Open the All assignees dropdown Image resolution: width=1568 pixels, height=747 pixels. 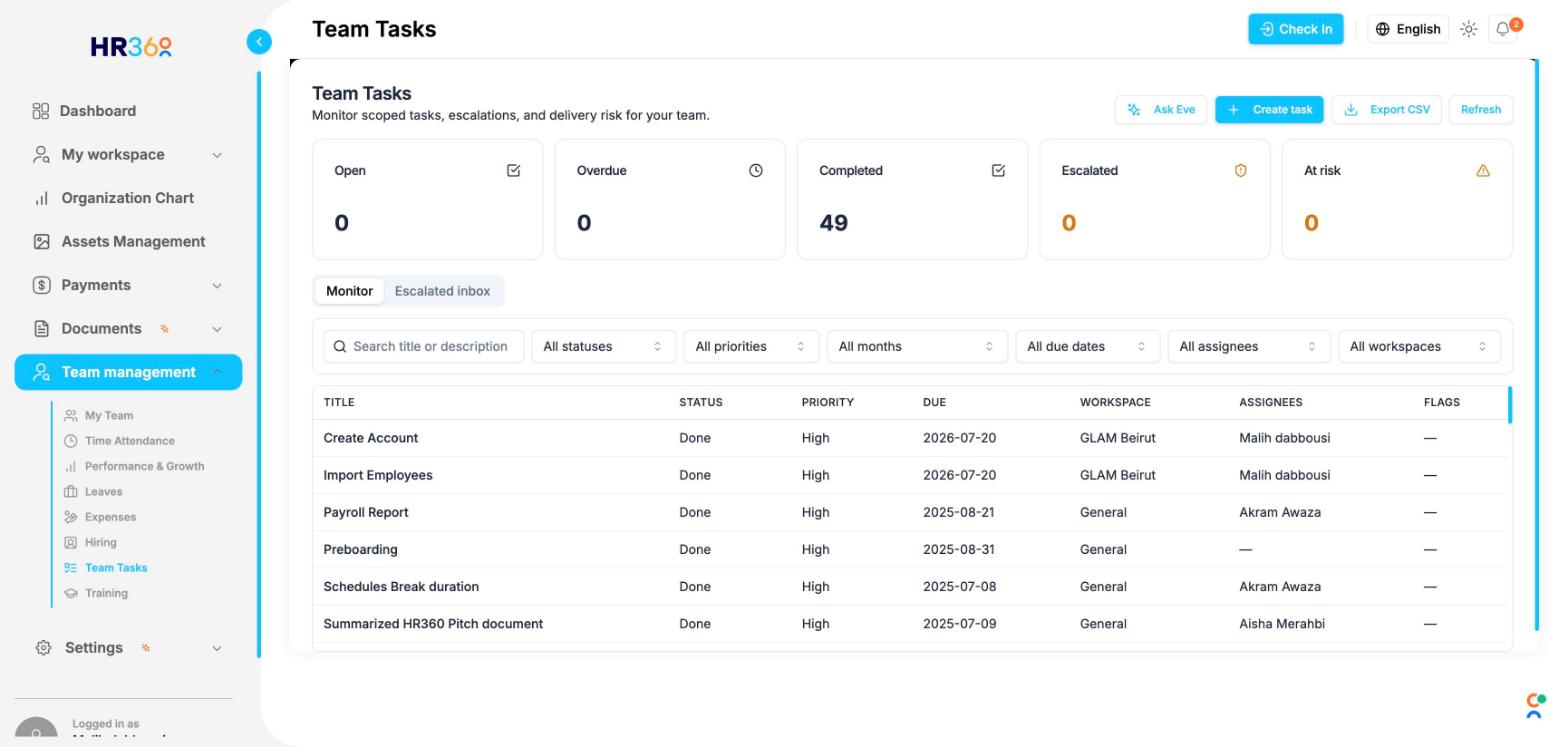(x=1249, y=347)
